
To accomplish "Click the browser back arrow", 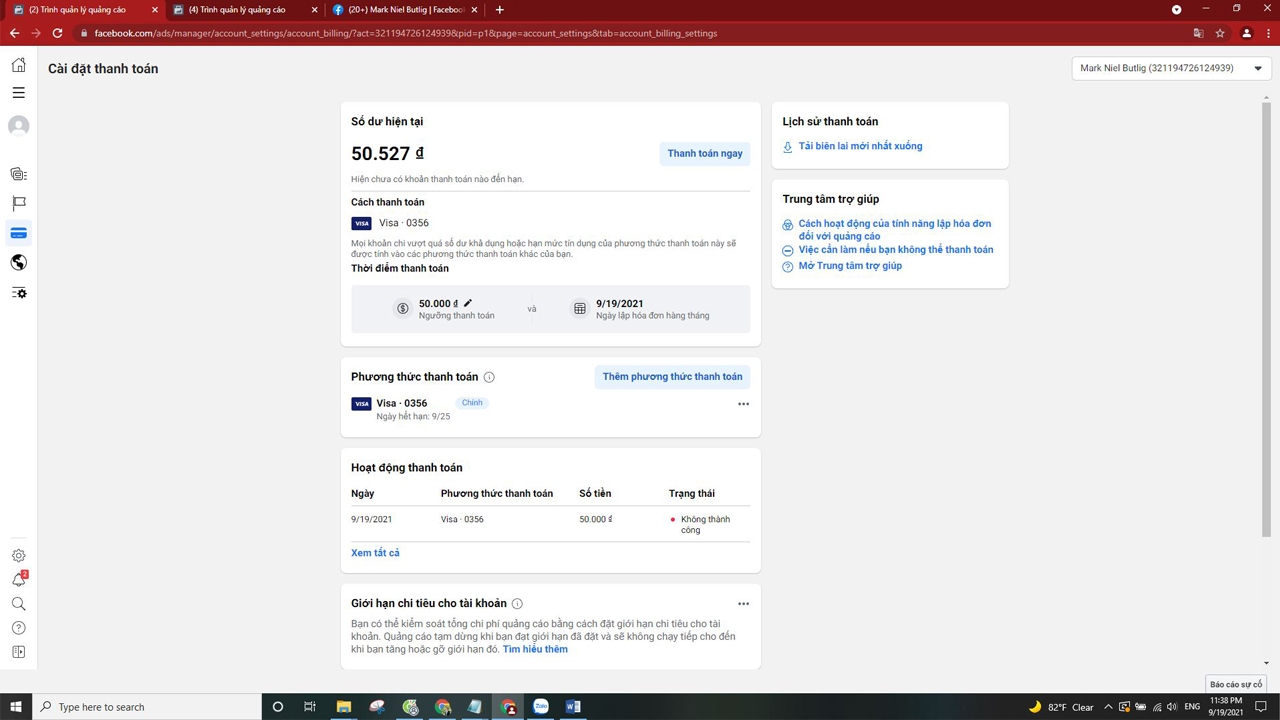I will tap(14, 33).
